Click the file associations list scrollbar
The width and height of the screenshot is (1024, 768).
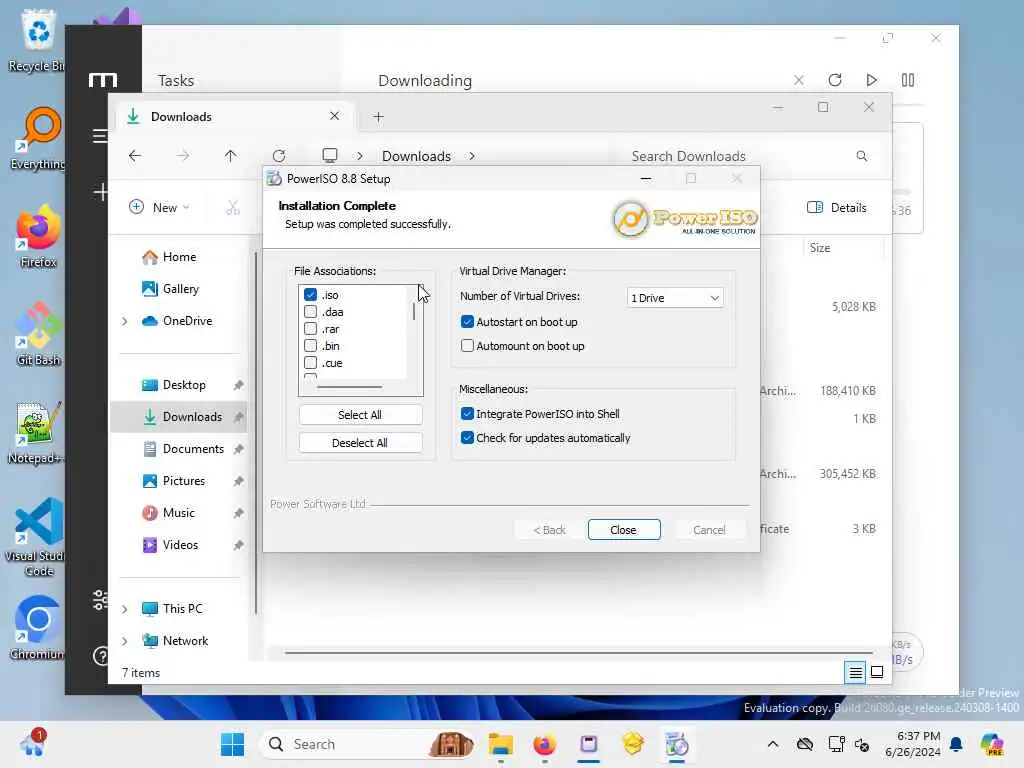point(414,312)
